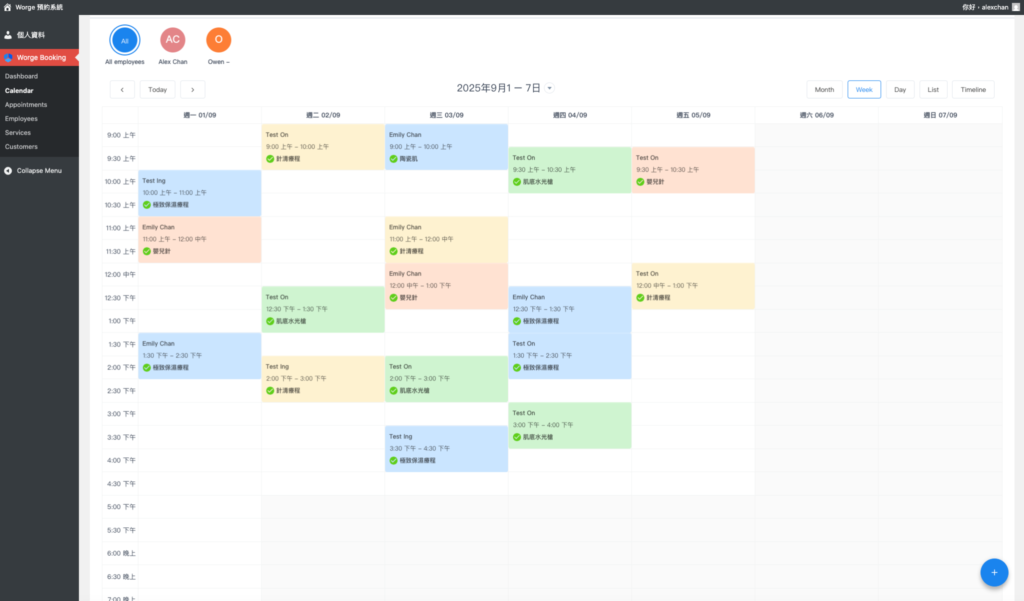Click the home icon beside Worge 預約系統
This screenshot has width=1024, height=601.
point(8,7)
